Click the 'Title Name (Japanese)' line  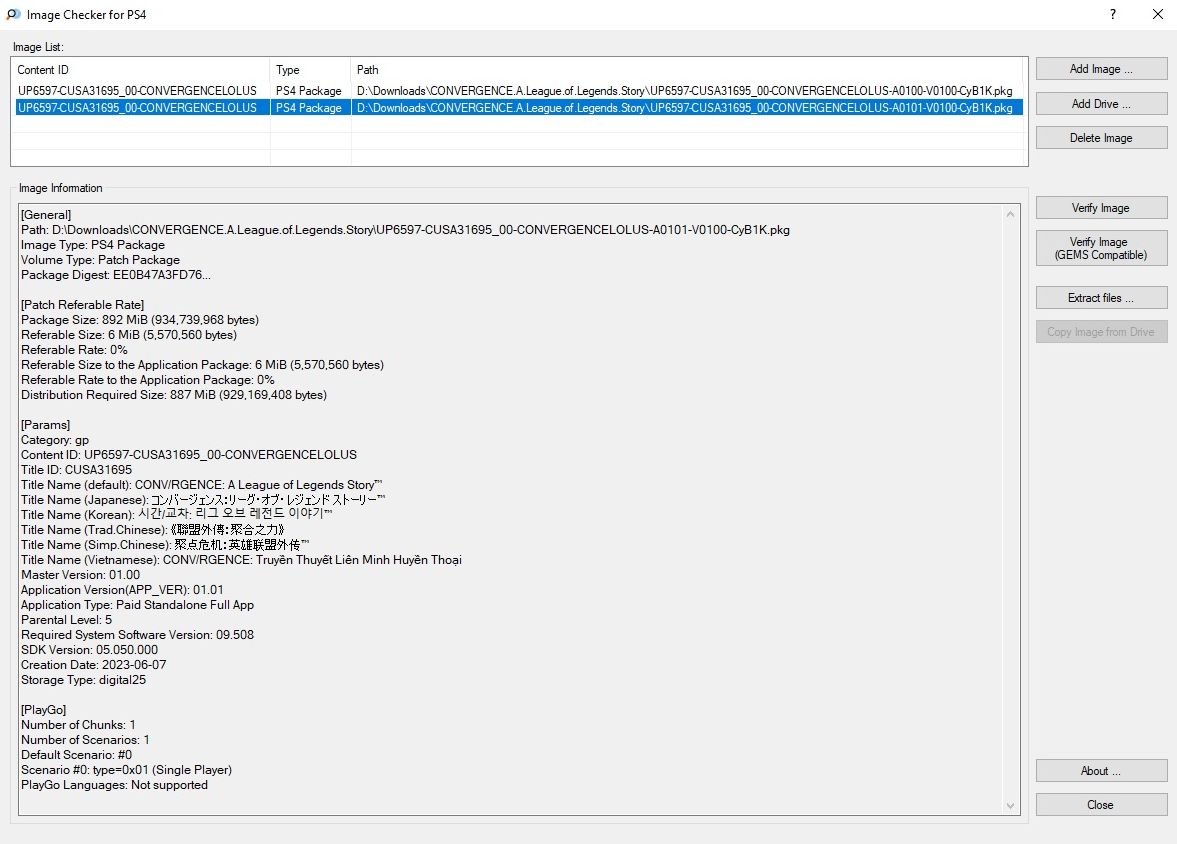tap(203, 500)
